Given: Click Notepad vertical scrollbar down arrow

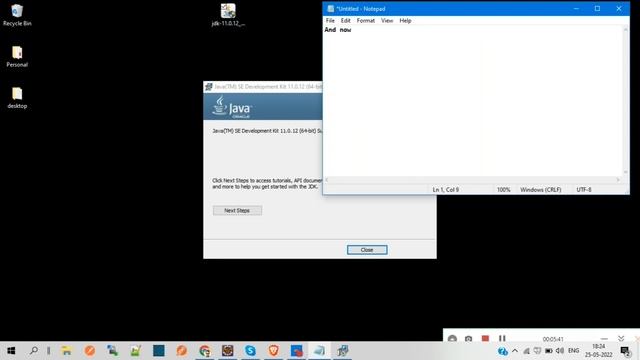Looking at the screenshot, I should (625, 172).
